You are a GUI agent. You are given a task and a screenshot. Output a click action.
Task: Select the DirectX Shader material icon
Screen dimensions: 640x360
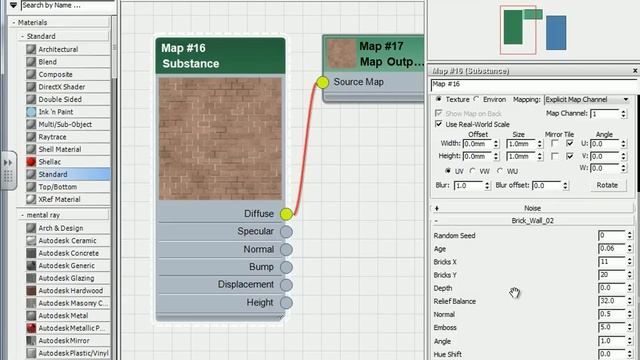31,87
